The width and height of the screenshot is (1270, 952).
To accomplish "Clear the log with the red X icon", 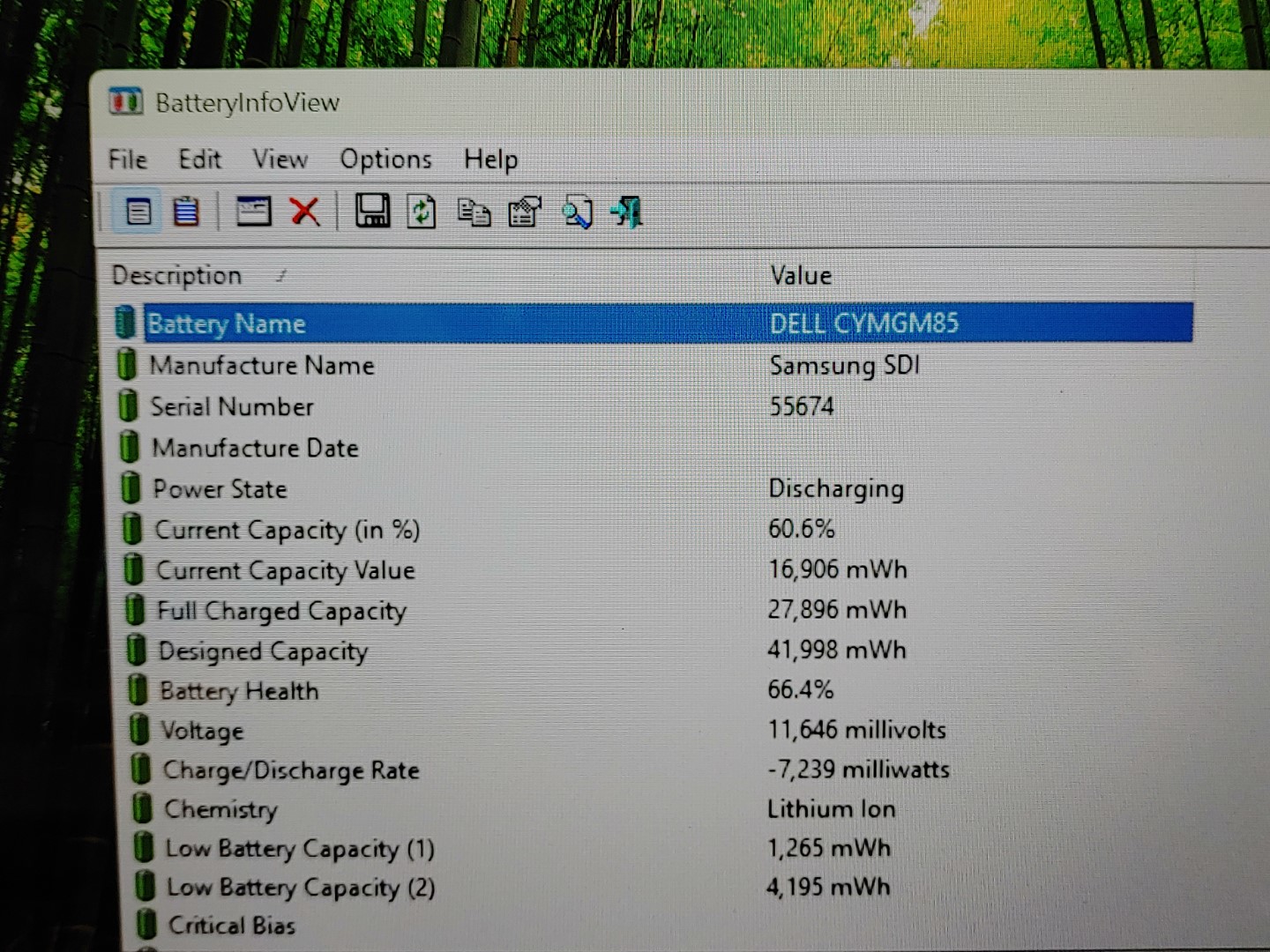I will pyautogui.click(x=304, y=212).
